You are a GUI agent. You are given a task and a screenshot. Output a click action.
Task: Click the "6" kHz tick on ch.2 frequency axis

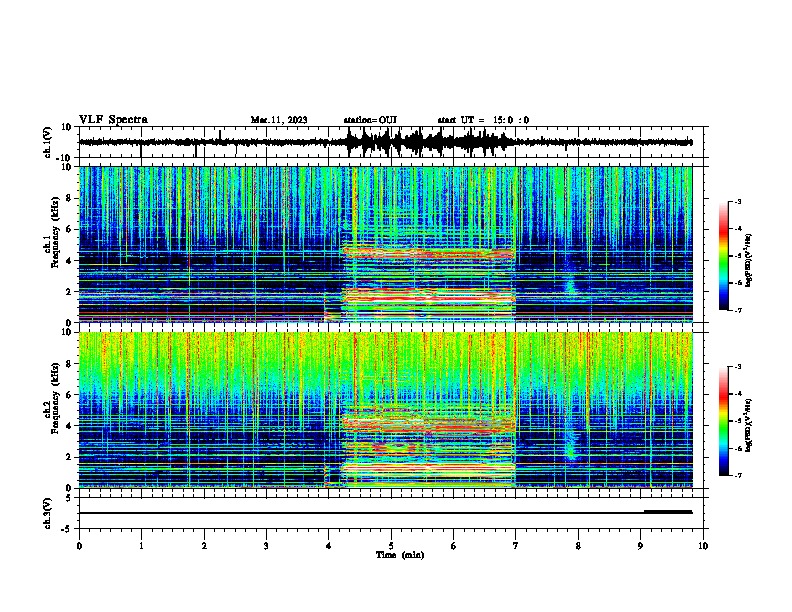click(70, 394)
